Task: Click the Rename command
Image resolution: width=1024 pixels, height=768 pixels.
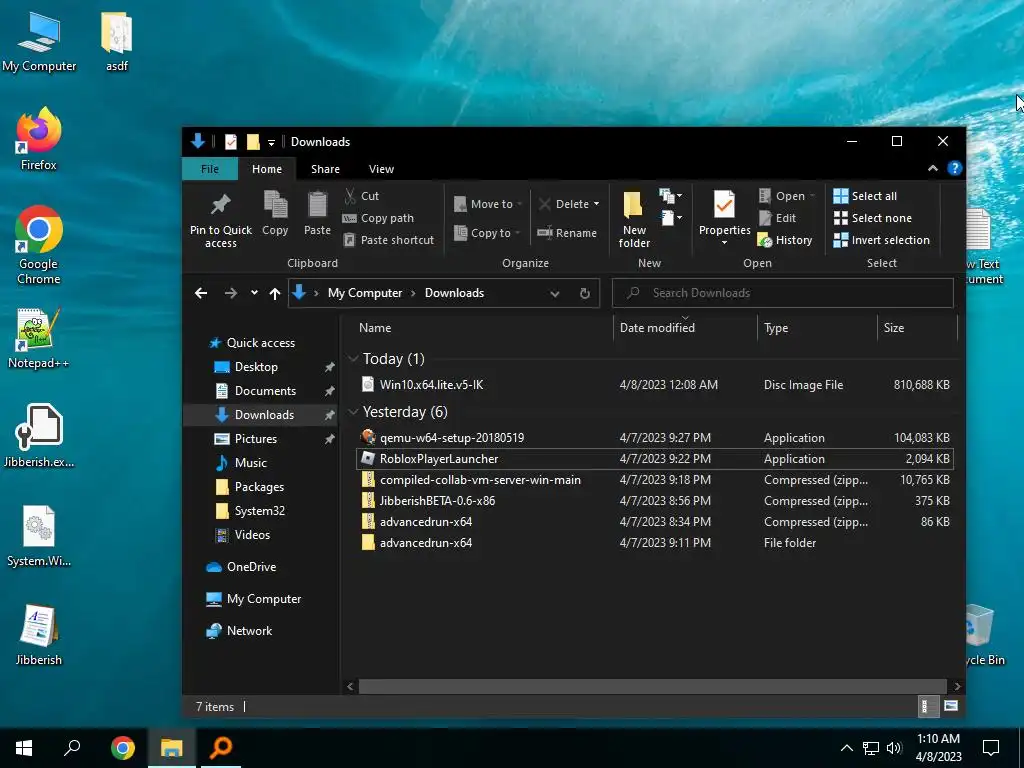Action: (567, 232)
